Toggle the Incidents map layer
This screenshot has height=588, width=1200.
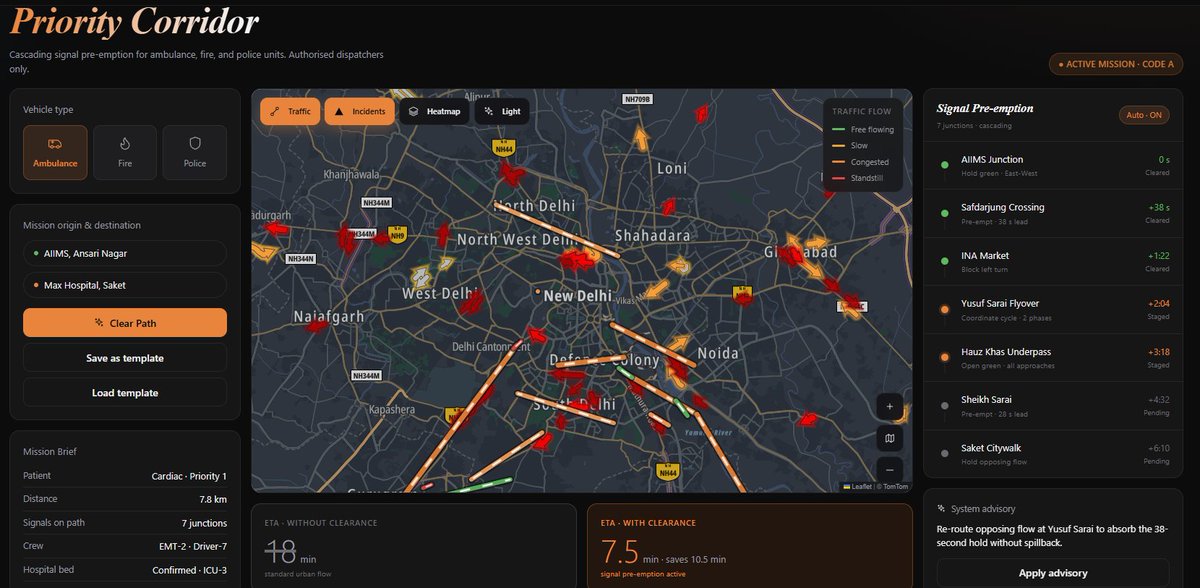[360, 111]
